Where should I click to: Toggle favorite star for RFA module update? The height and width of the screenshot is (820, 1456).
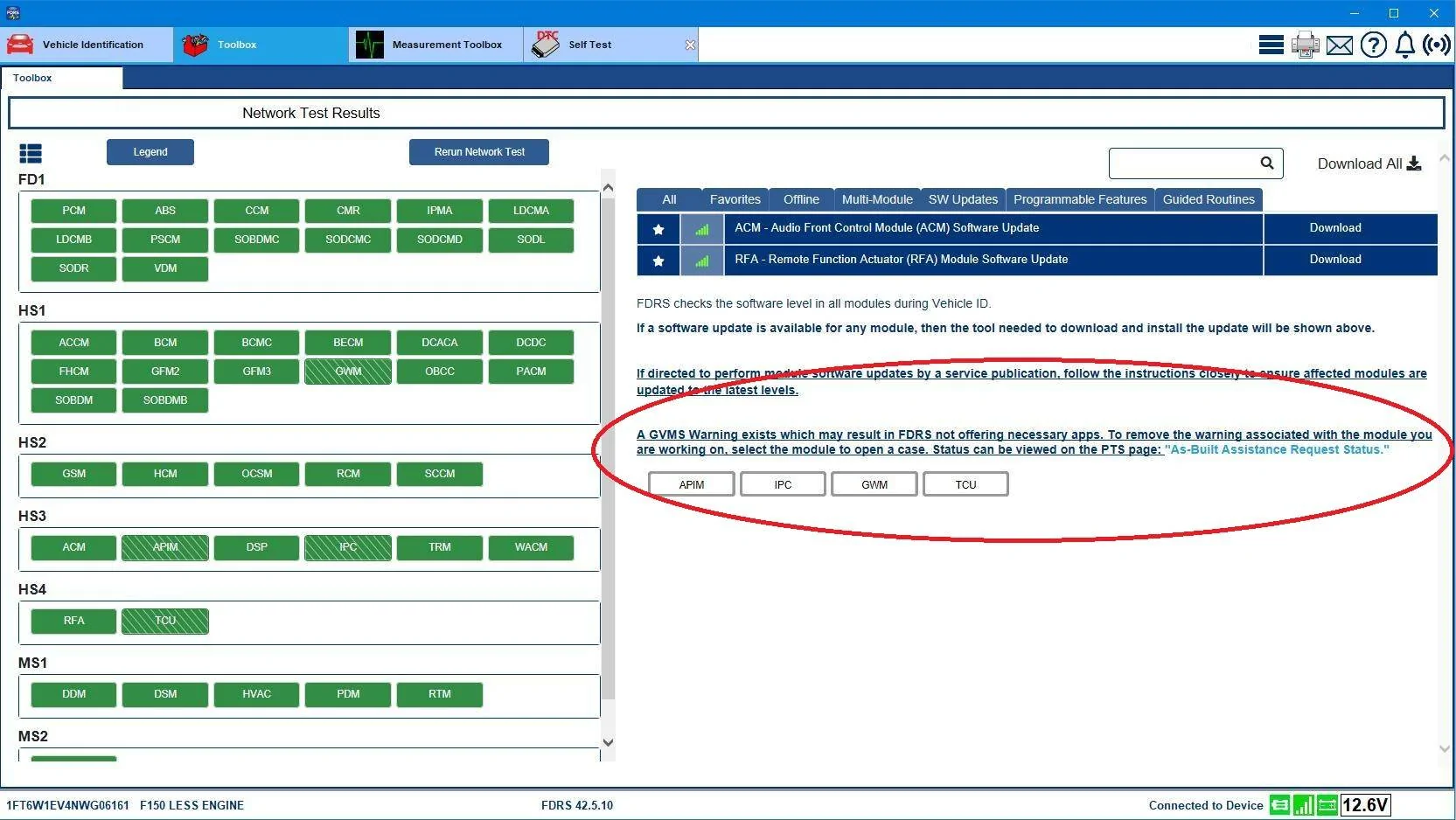[x=658, y=261]
